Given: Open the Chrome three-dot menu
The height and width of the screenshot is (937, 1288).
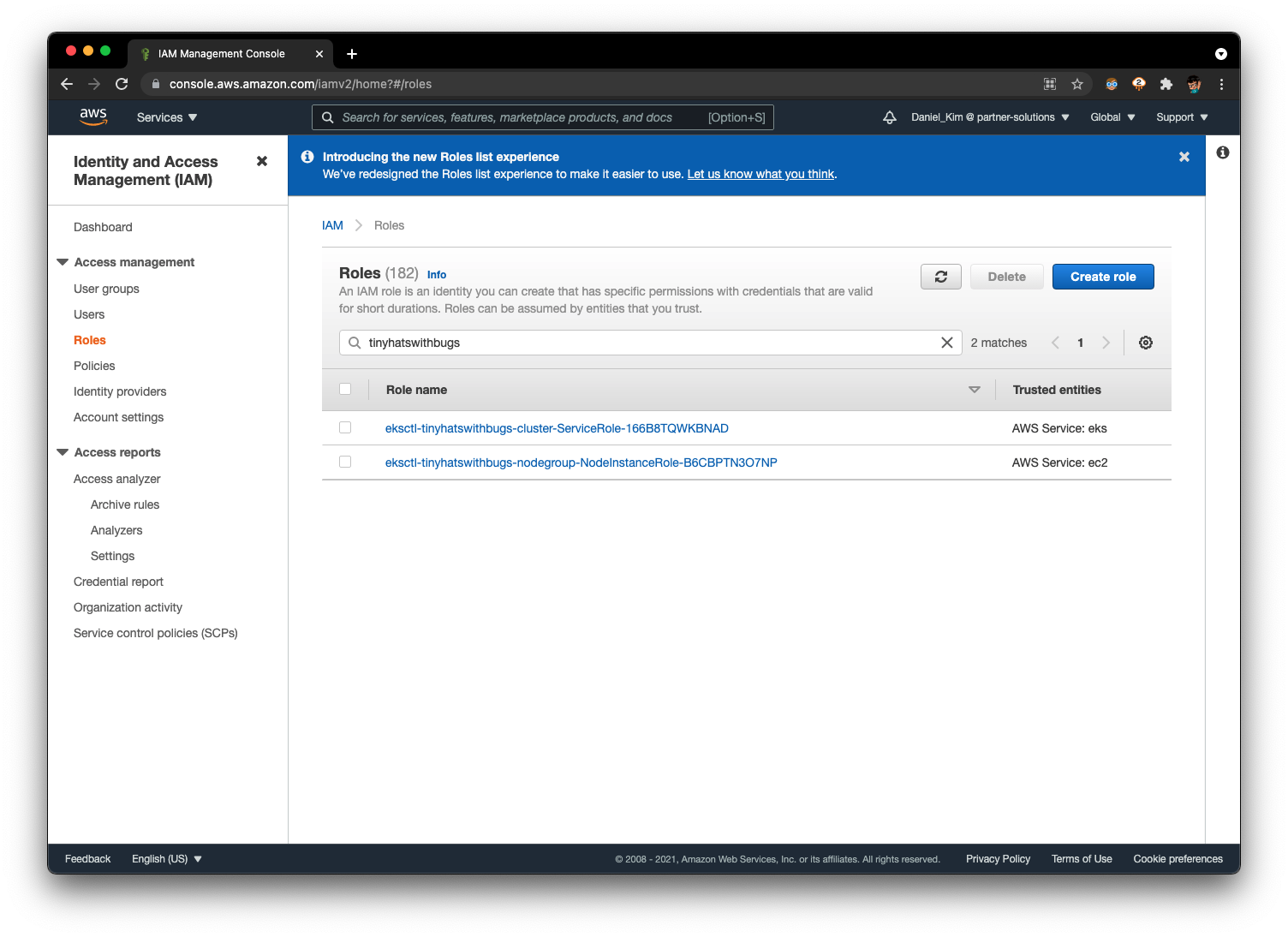Looking at the screenshot, I should (x=1221, y=84).
